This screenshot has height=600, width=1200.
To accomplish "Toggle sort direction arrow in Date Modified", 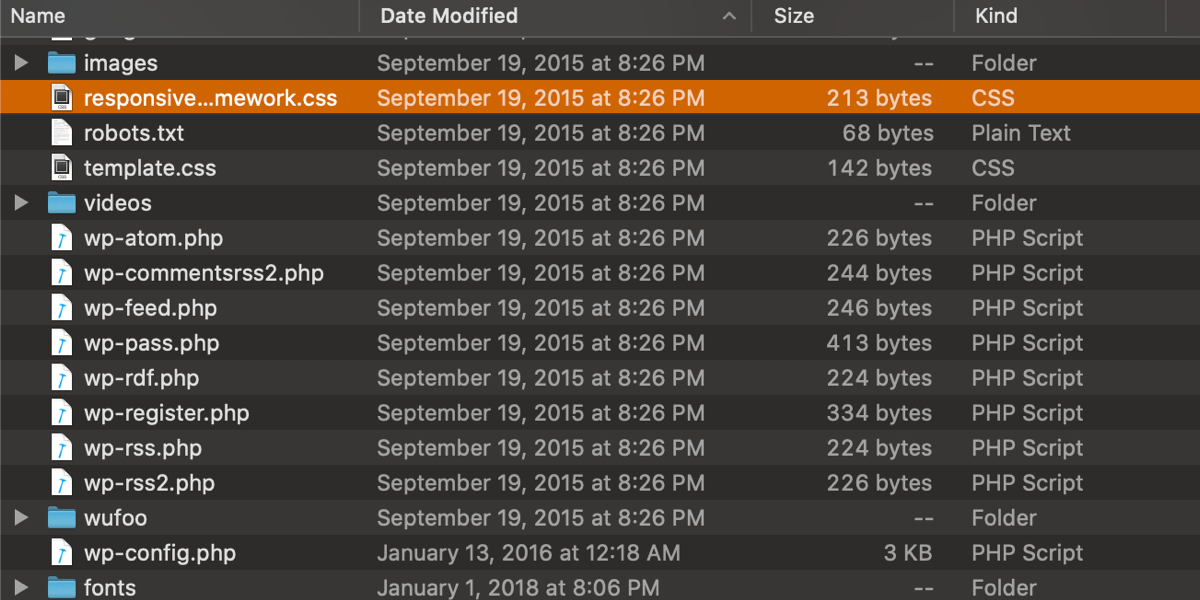I will click(730, 16).
